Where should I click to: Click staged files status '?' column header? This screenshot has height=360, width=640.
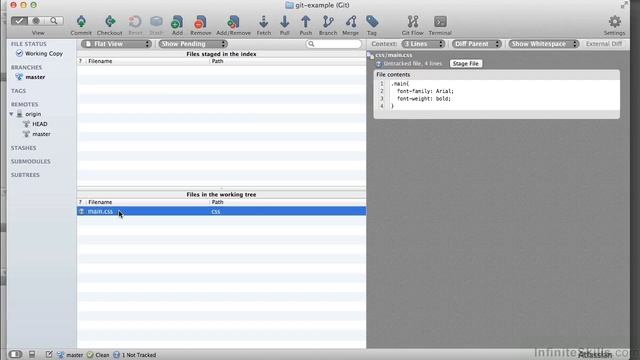pos(81,61)
